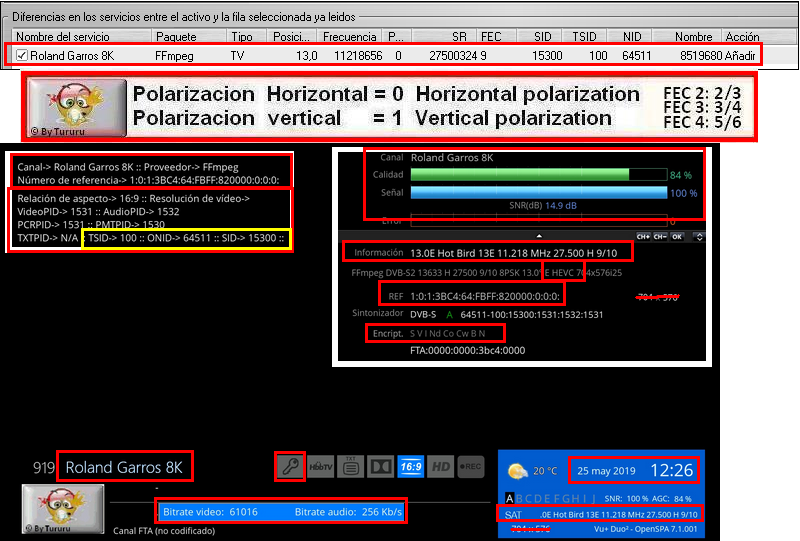Click the highlighted tuner letter 'A'

[x=509, y=498]
